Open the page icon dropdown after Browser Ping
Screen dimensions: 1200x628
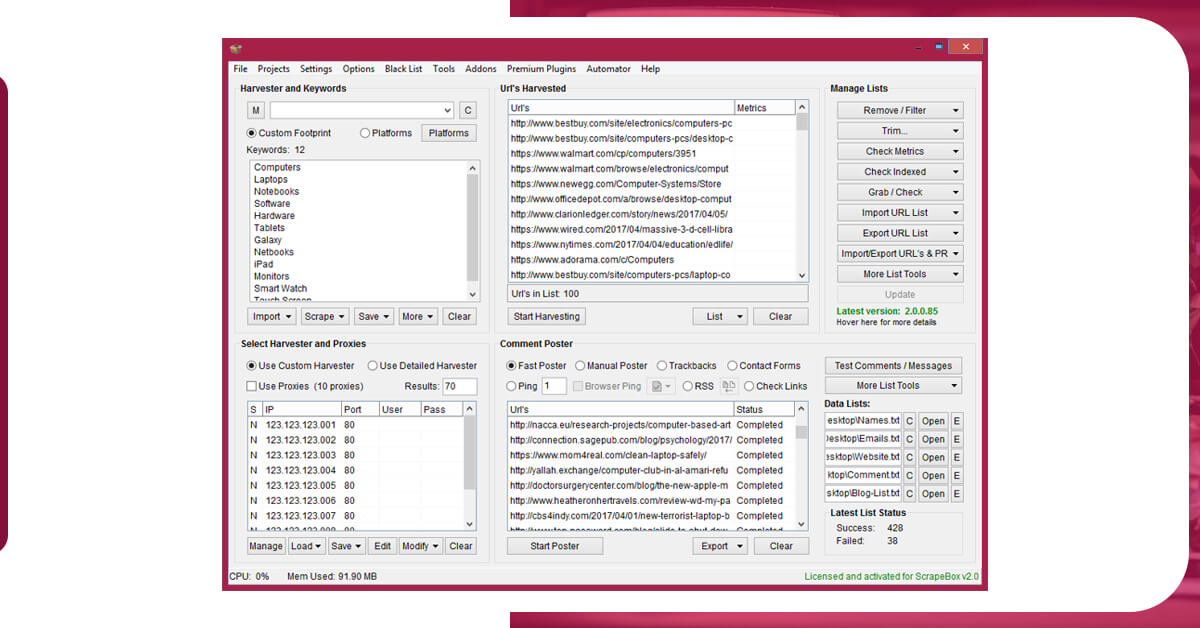pos(661,386)
